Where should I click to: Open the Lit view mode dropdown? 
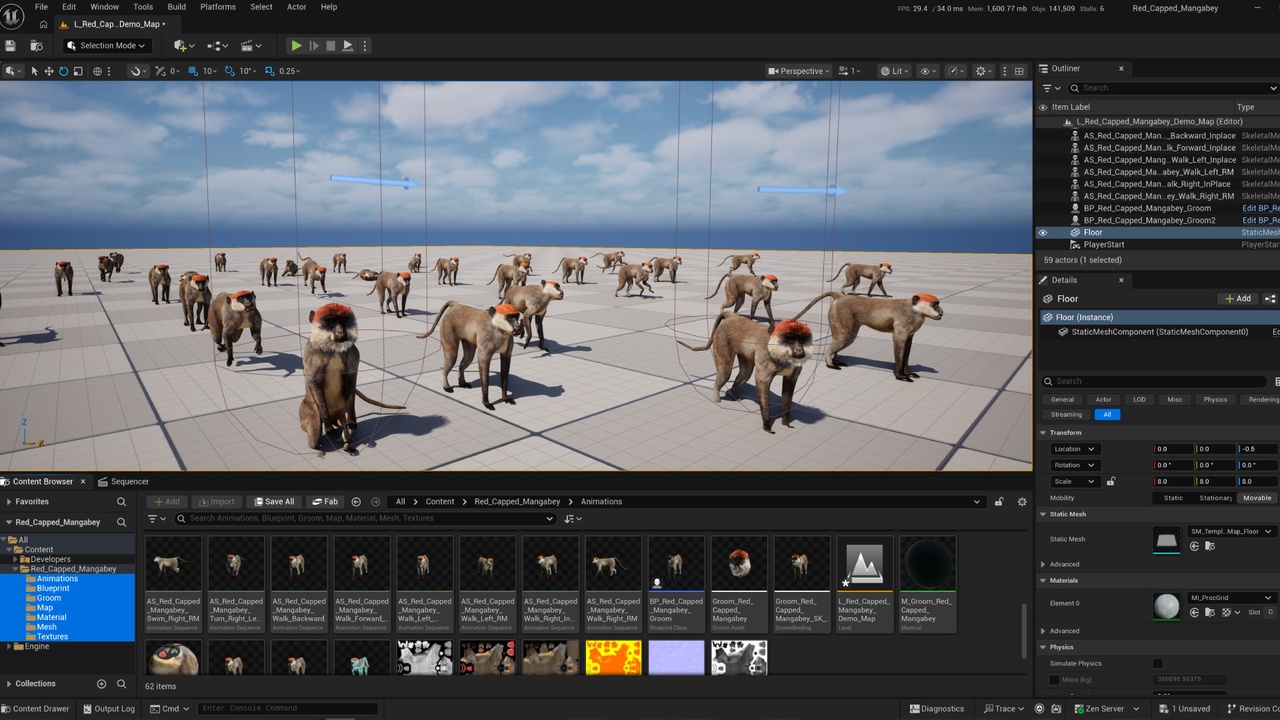[894, 71]
